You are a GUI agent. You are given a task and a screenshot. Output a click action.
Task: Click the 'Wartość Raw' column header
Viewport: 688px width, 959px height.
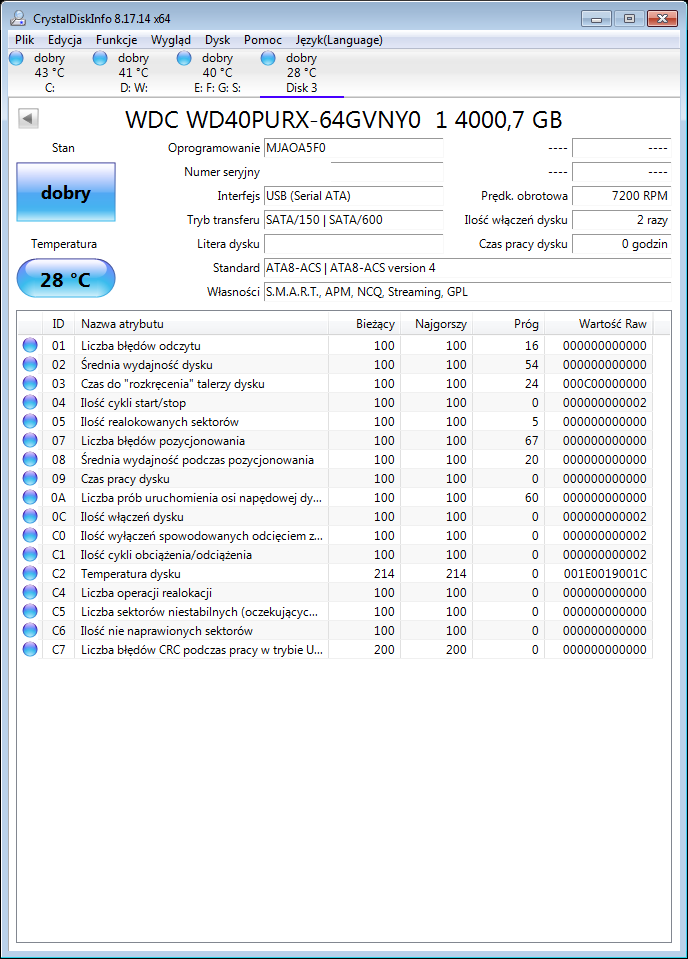[x=599, y=324]
